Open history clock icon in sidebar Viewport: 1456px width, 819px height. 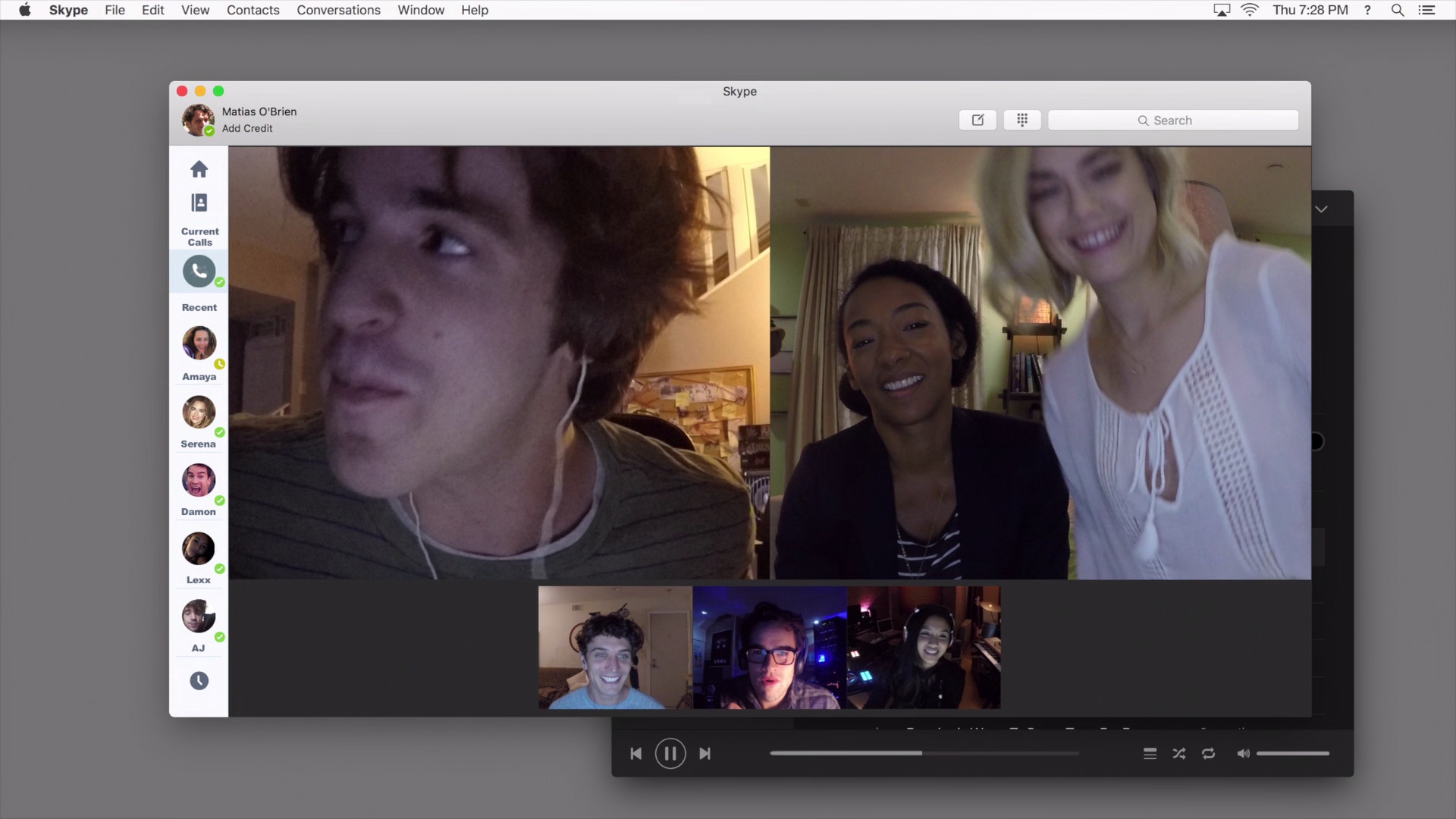(199, 681)
